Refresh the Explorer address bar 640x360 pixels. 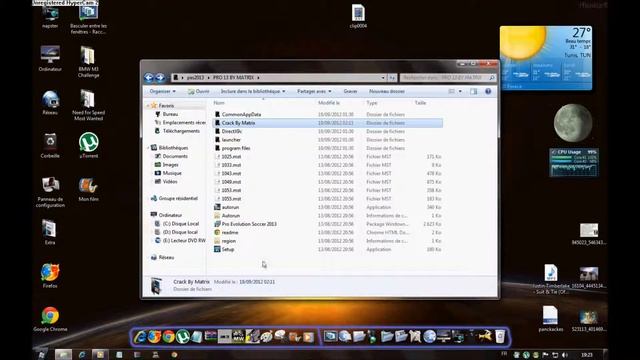392,78
